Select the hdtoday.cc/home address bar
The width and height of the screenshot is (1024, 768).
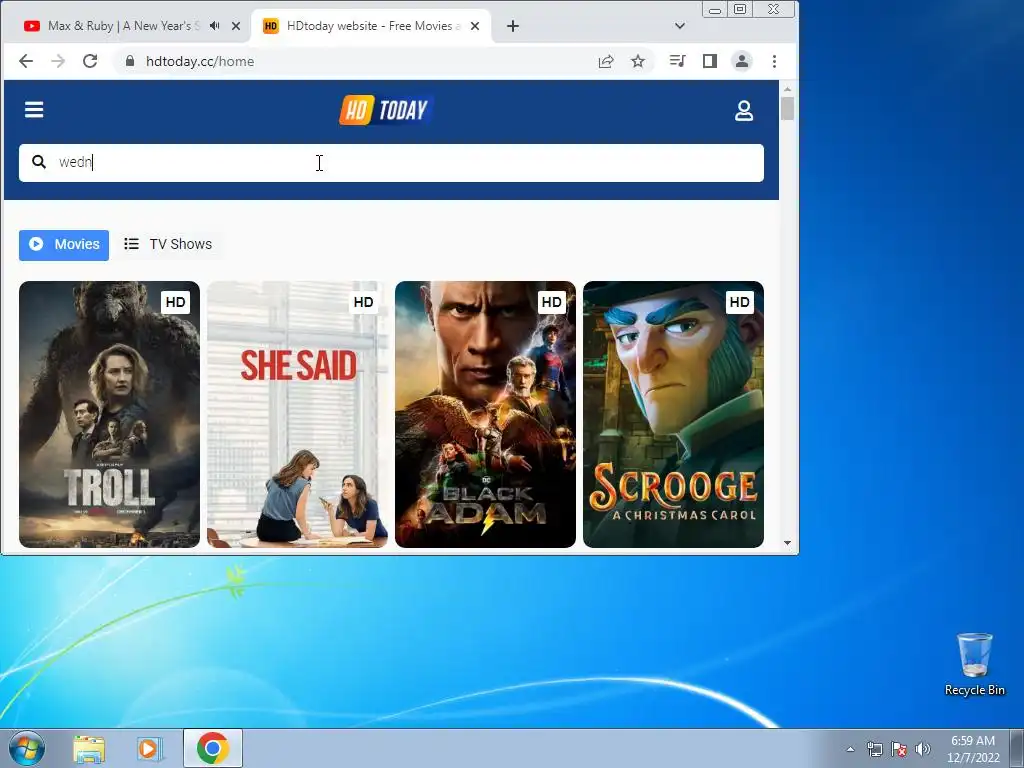pyautogui.click(x=200, y=61)
